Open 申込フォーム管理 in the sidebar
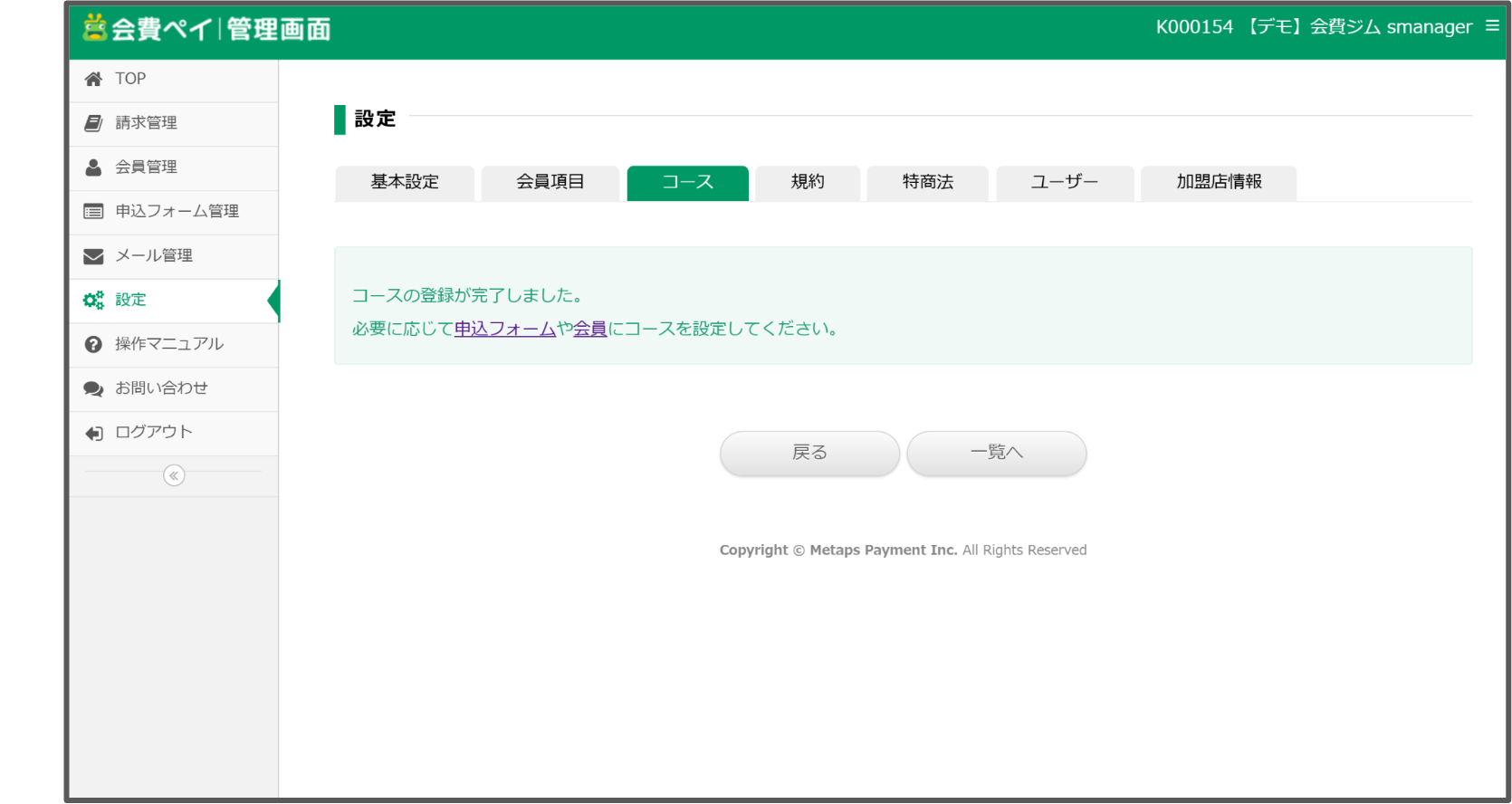Viewport: 1512px width, 804px height. coord(174,213)
